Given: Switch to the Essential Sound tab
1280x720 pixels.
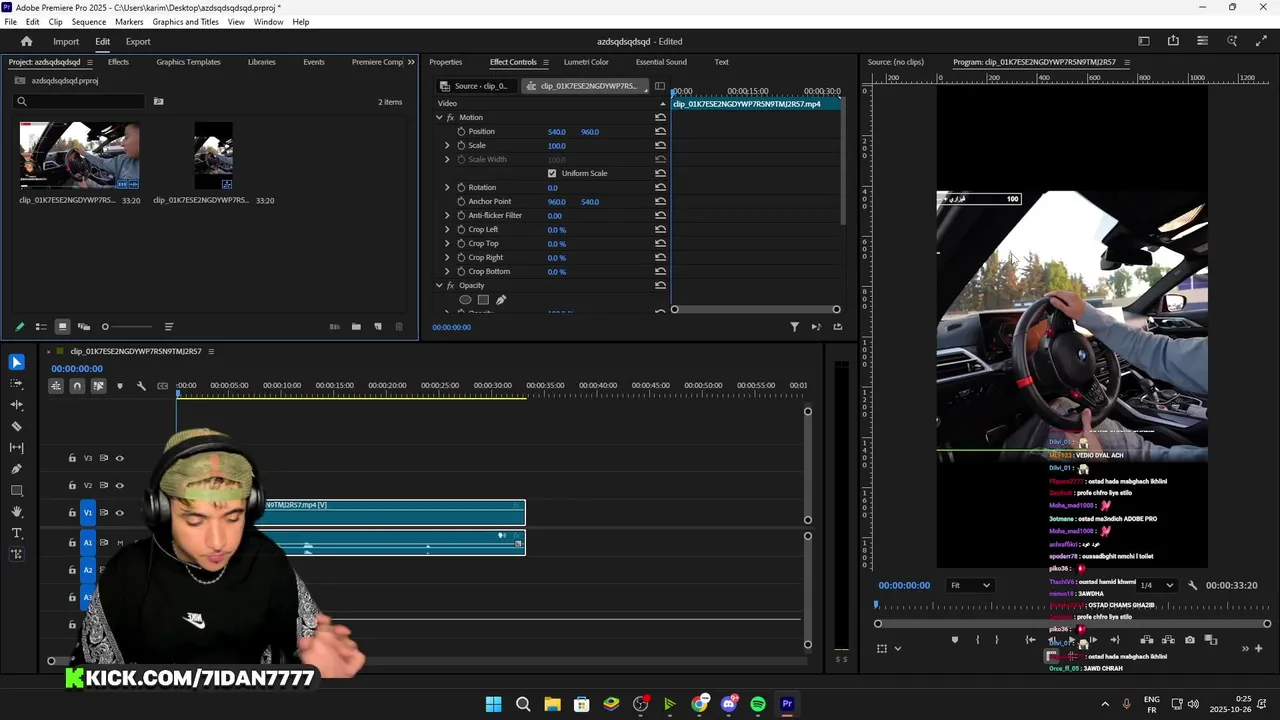Looking at the screenshot, I should coord(661,62).
